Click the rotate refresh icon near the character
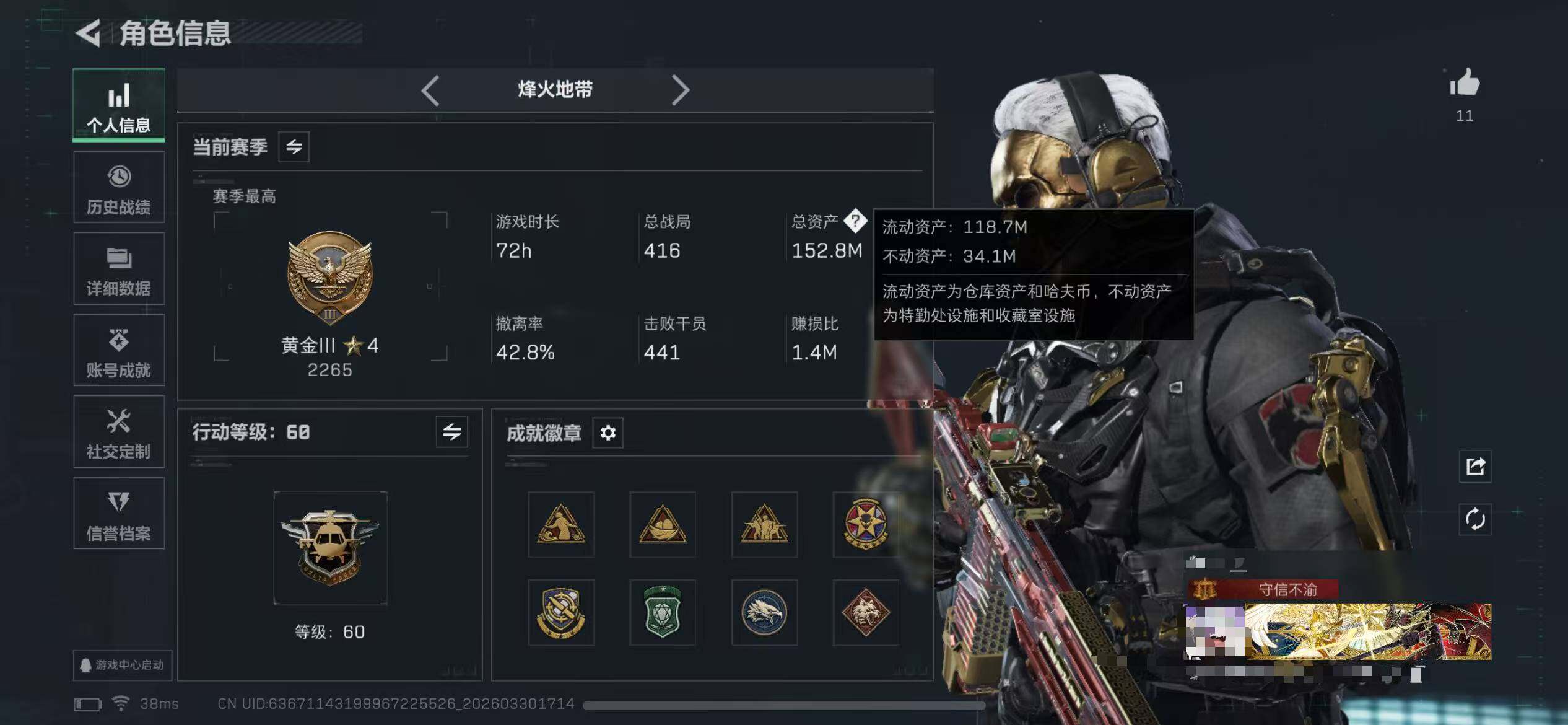1568x725 pixels. click(x=1475, y=519)
